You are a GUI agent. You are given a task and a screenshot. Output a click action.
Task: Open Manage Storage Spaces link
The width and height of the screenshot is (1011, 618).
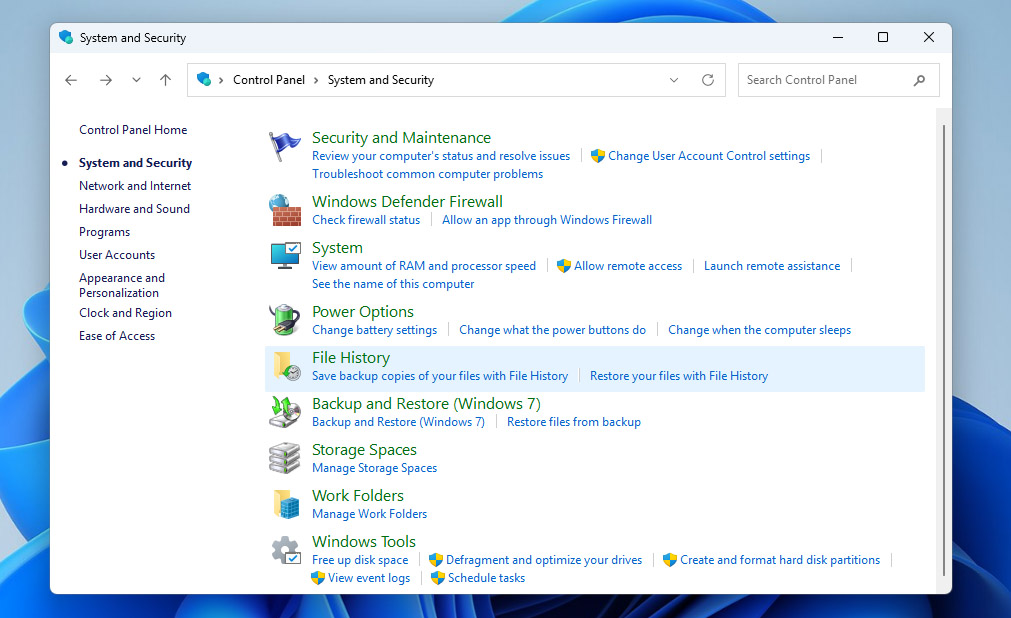tap(375, 468)
